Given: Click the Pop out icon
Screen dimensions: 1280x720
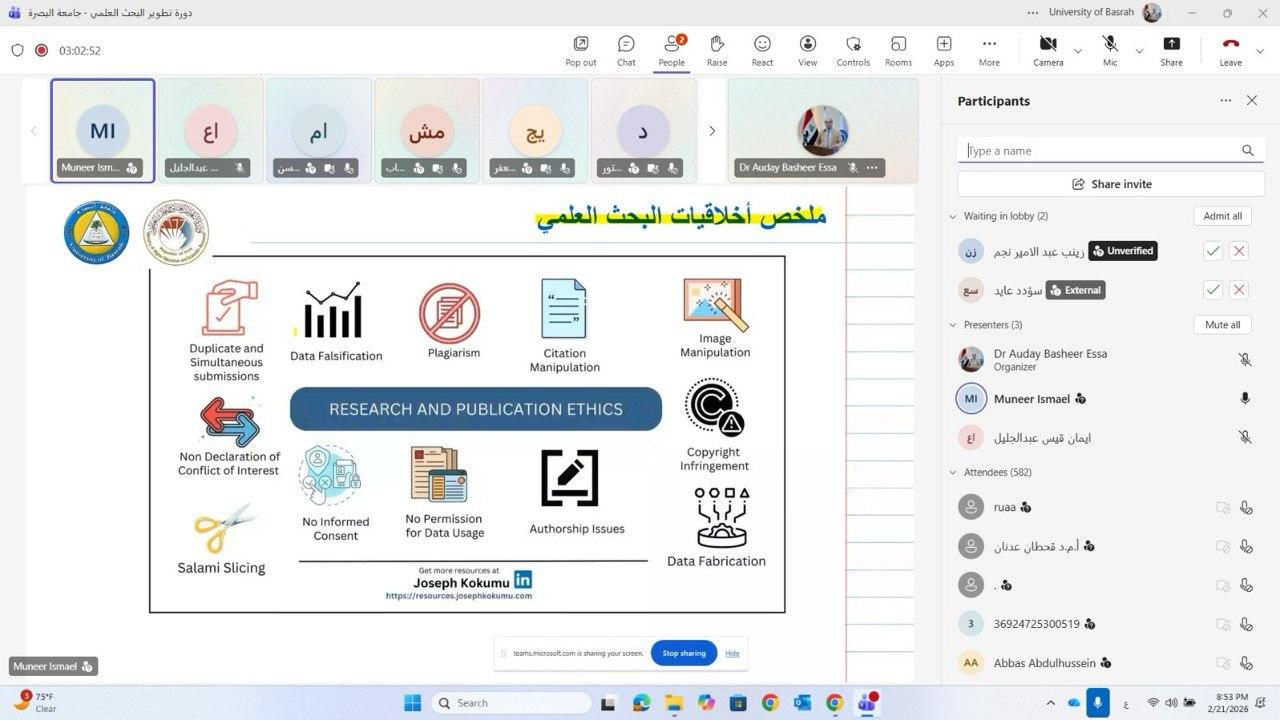Looking at the screenshot, I should pyautogui.click(x=580, y=50).
